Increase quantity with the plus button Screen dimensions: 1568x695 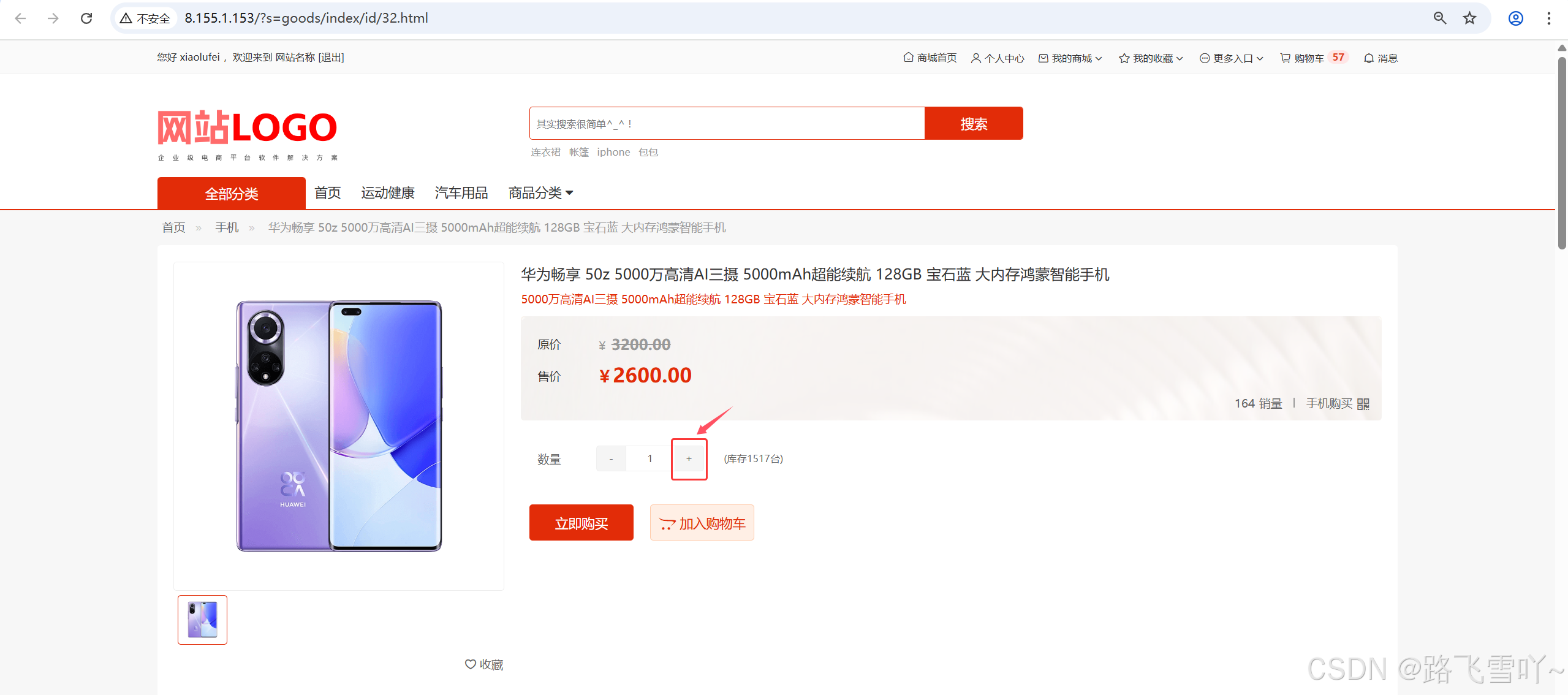coord(689,459)
